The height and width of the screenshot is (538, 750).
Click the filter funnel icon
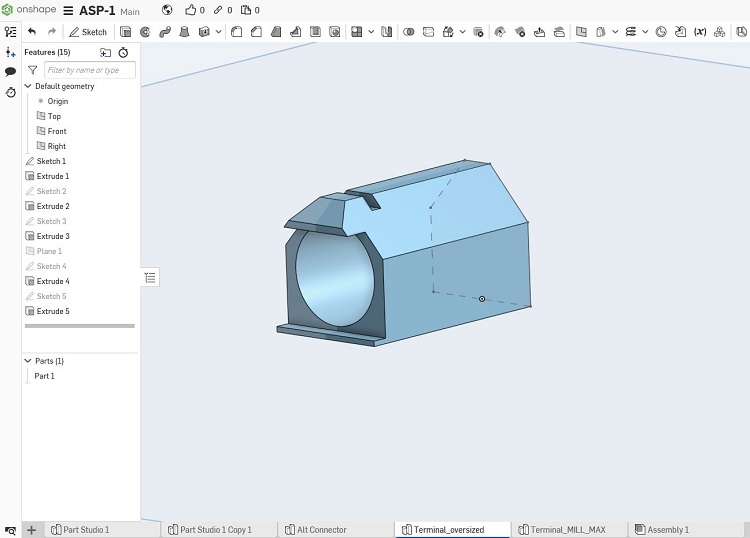[x=33, y=70]
